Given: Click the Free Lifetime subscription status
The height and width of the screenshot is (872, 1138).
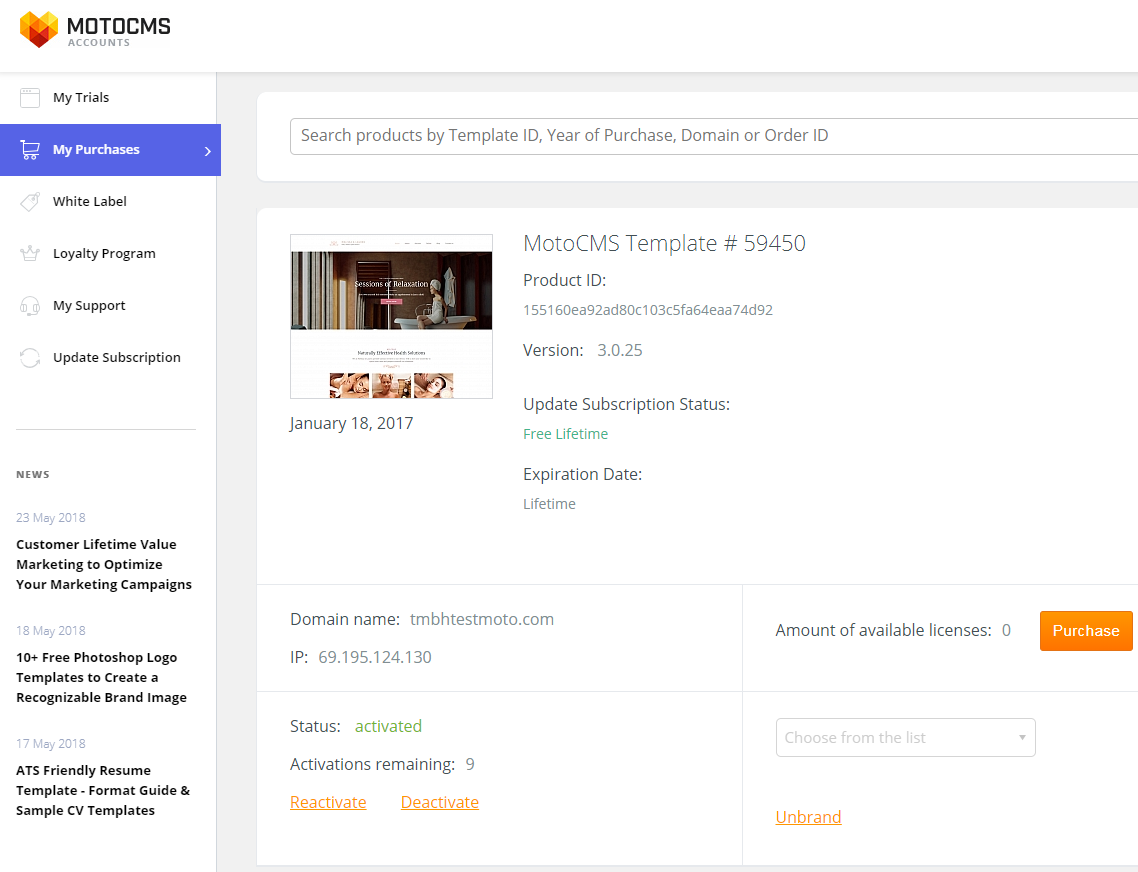Looking at the screenshot, I should (565, 434).
